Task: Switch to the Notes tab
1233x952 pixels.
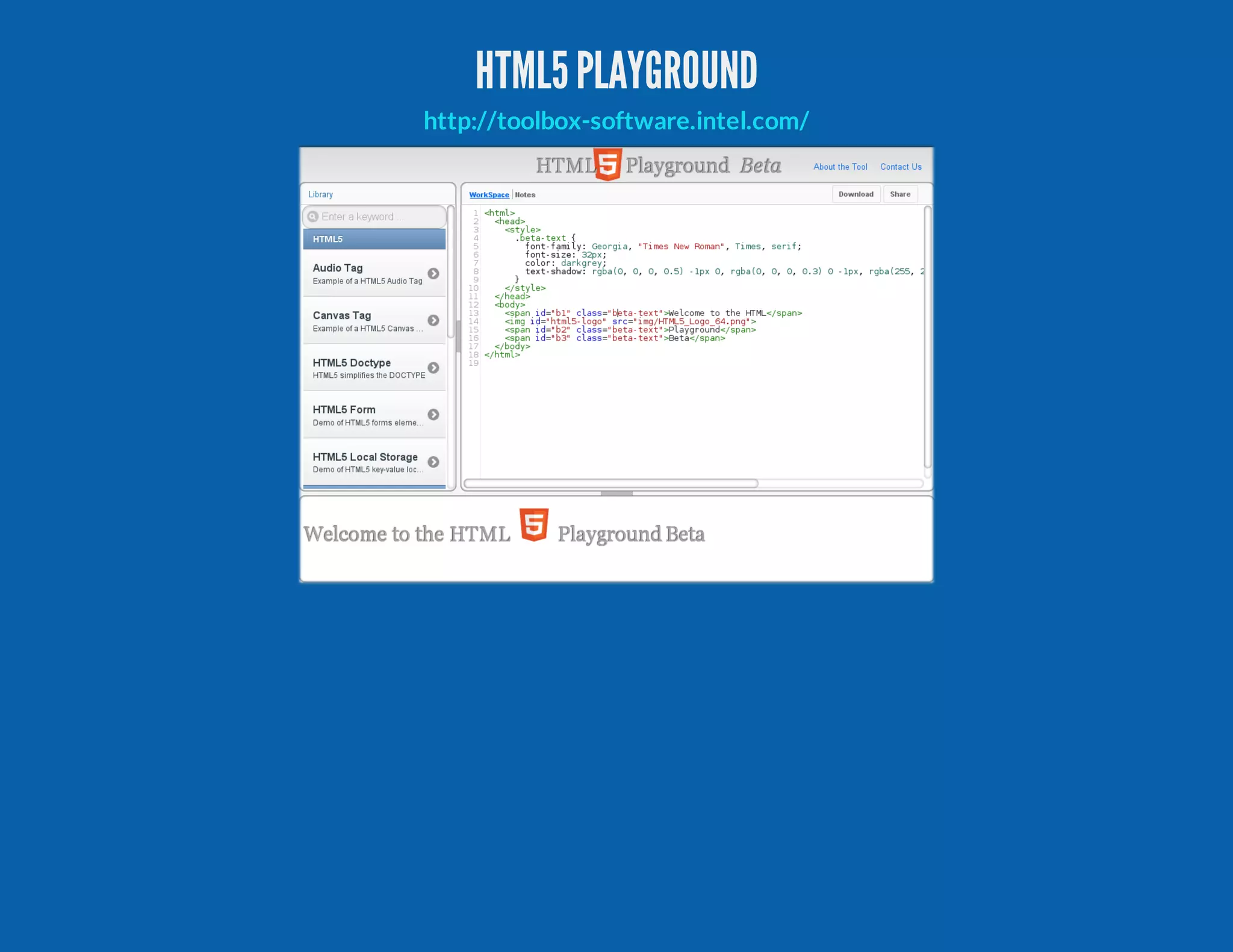Action: pyautogui.click(x=525, y=195)
